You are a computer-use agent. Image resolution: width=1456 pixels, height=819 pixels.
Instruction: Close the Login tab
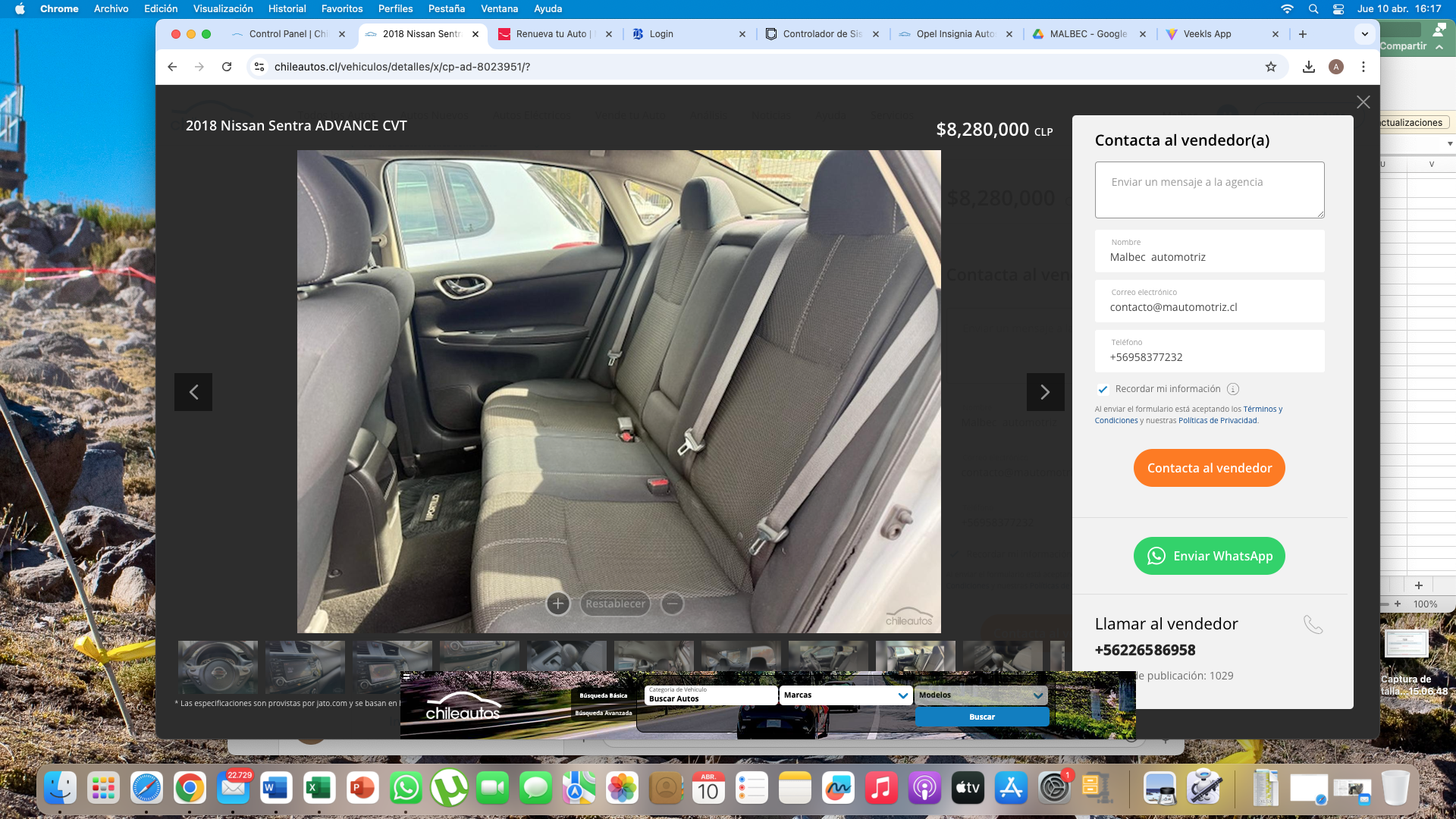742,34
